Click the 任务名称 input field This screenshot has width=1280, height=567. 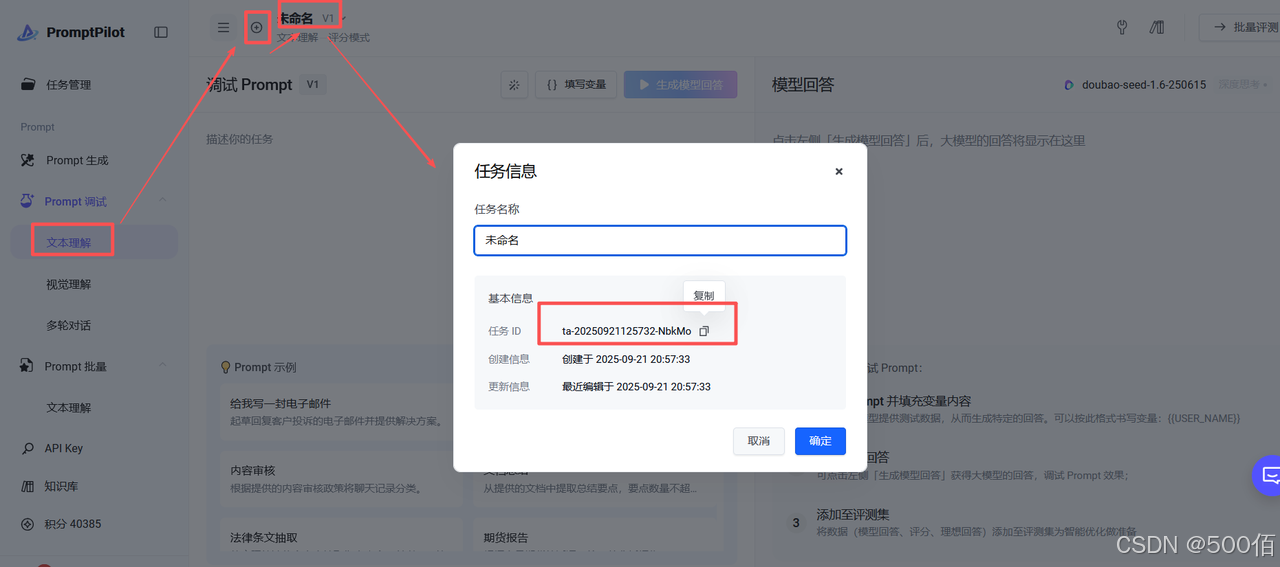point(660,240)
